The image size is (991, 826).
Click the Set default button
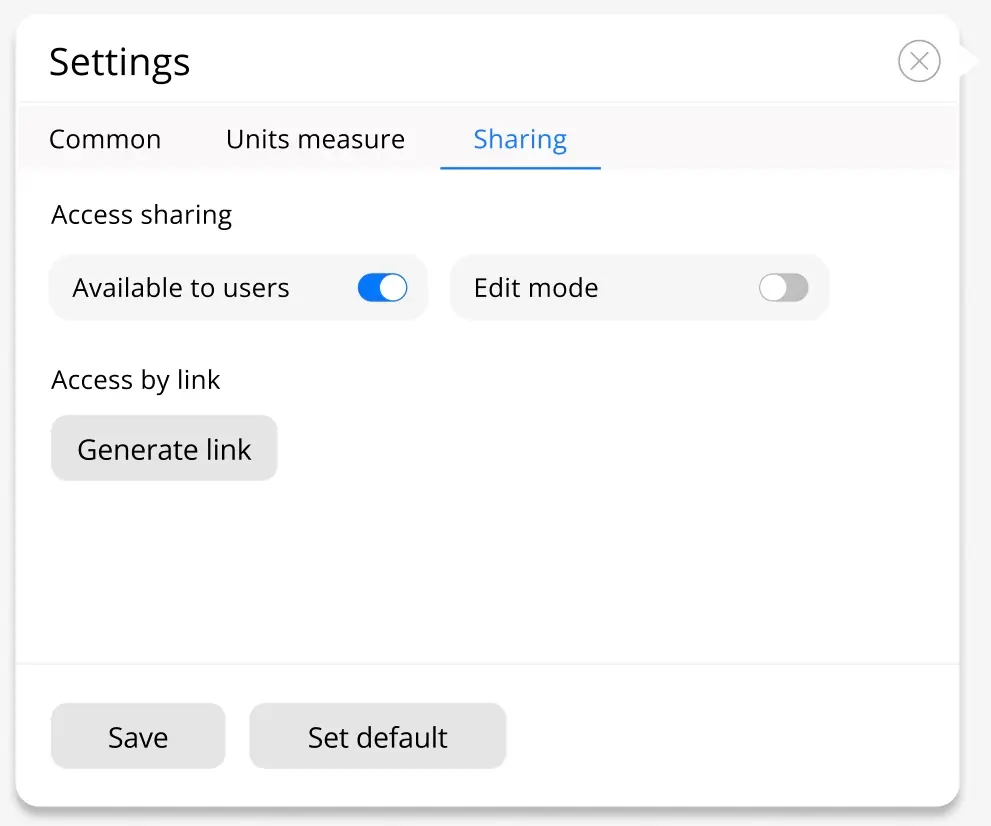click(x=377, y=736)
